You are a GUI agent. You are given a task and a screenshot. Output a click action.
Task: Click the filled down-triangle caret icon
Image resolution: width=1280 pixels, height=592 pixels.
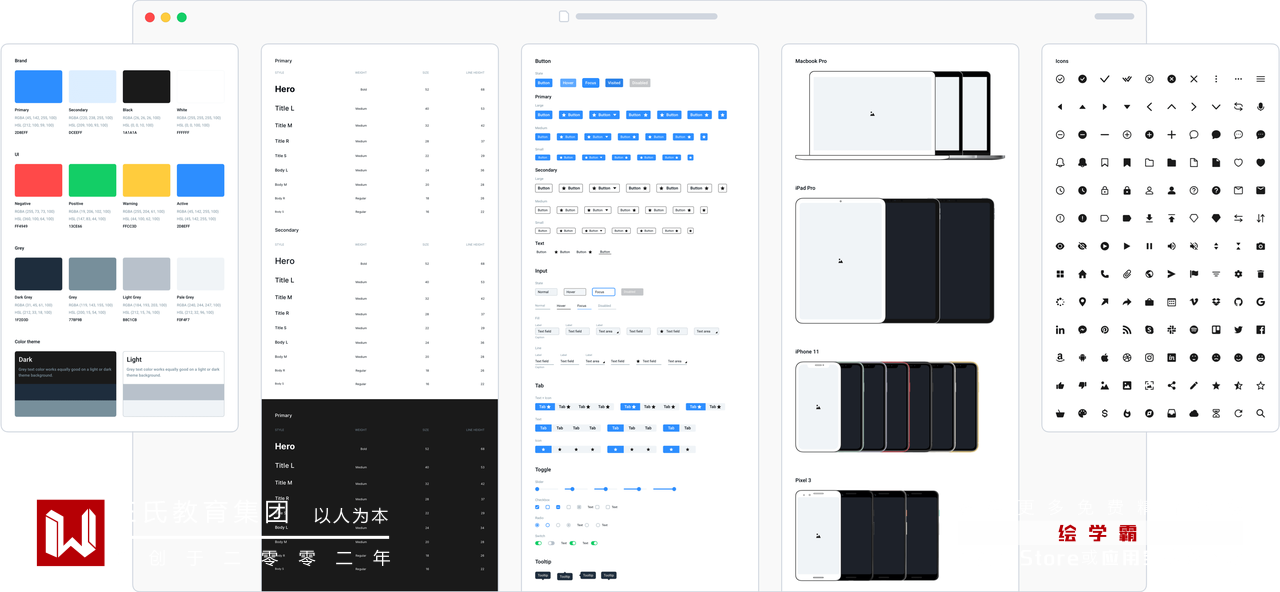tap(1127, 107)
